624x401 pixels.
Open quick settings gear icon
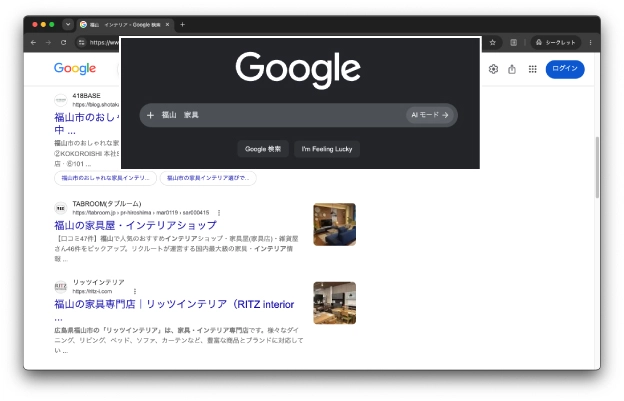pos(493,69)
